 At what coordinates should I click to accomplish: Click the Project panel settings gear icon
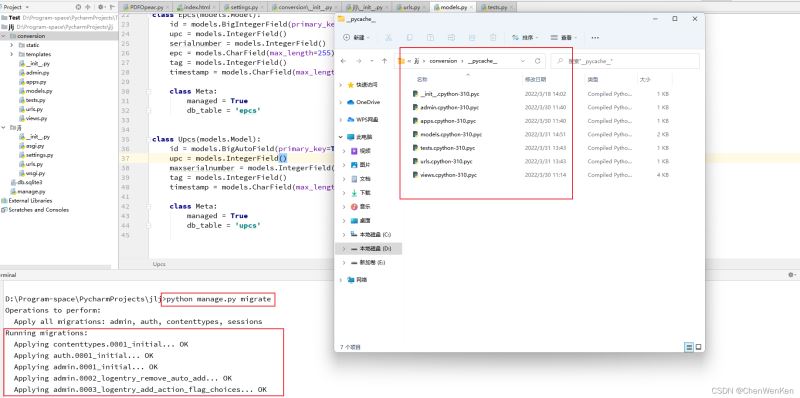tap(101, 7)
